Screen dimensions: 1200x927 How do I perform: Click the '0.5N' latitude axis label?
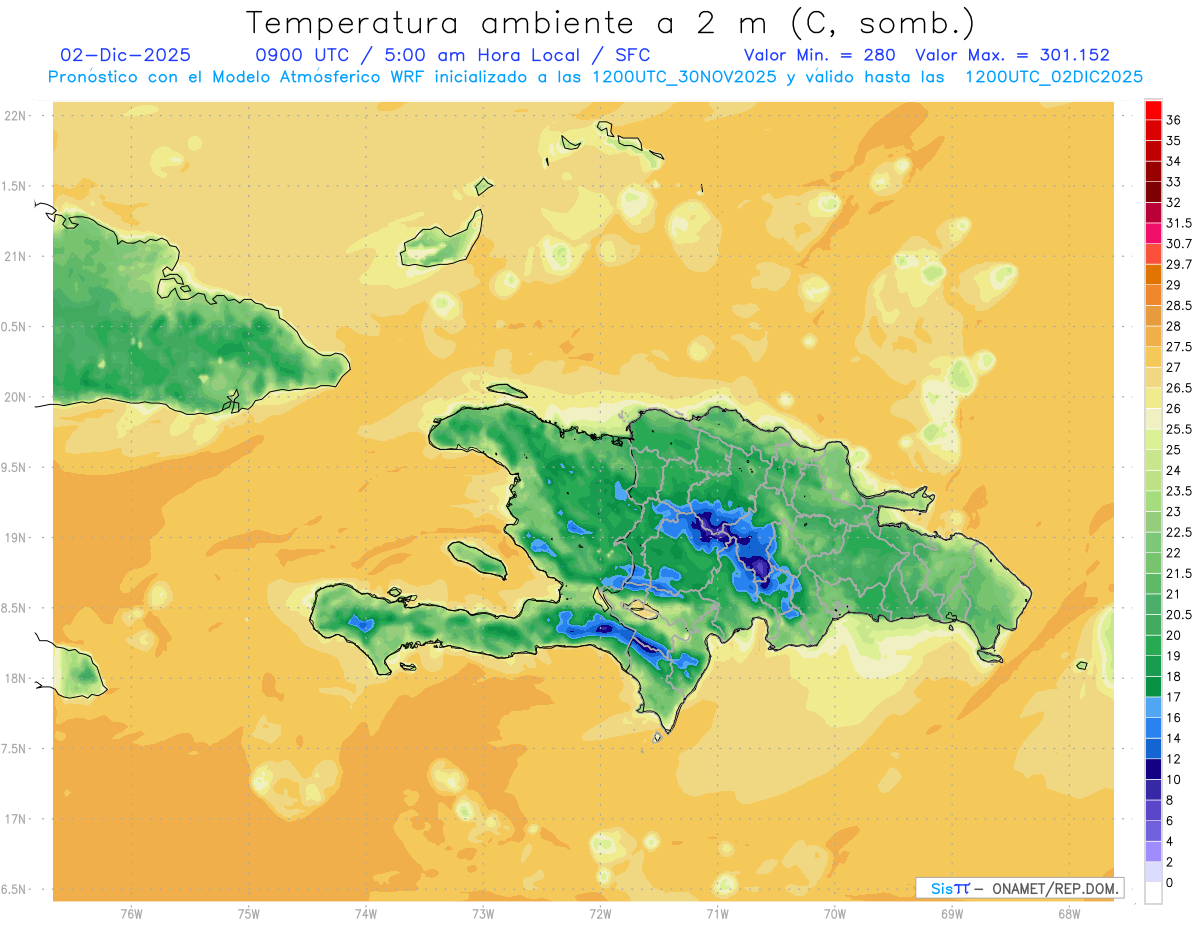[x=14, y=327]
